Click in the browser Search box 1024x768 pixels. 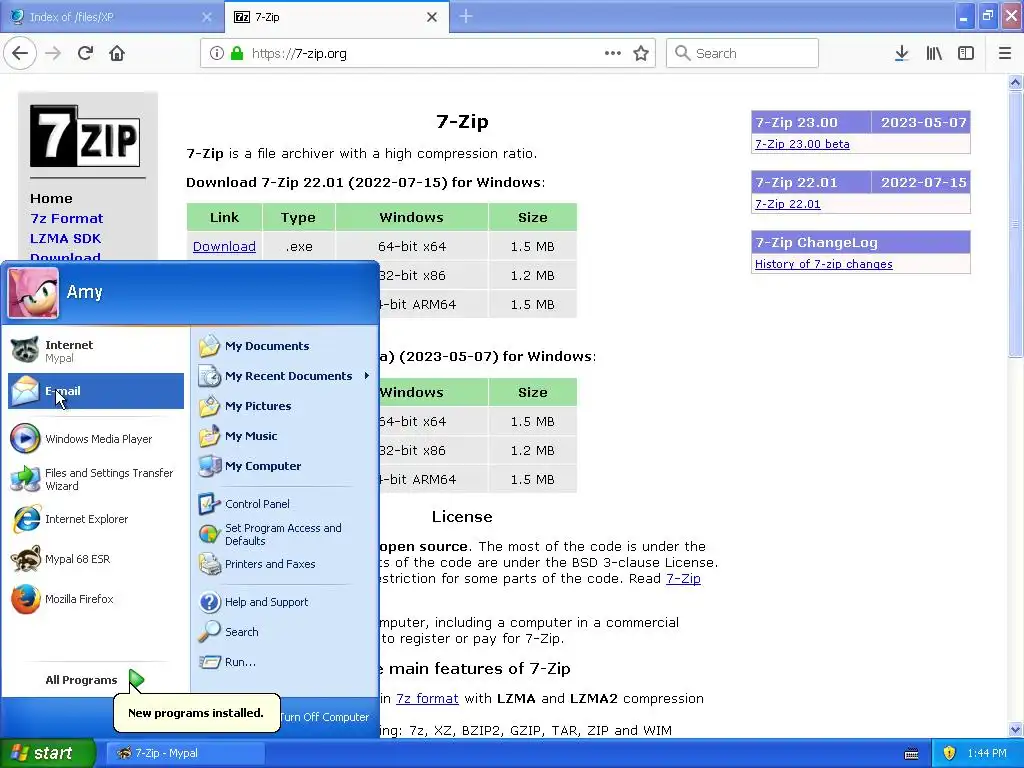[743, 53]
